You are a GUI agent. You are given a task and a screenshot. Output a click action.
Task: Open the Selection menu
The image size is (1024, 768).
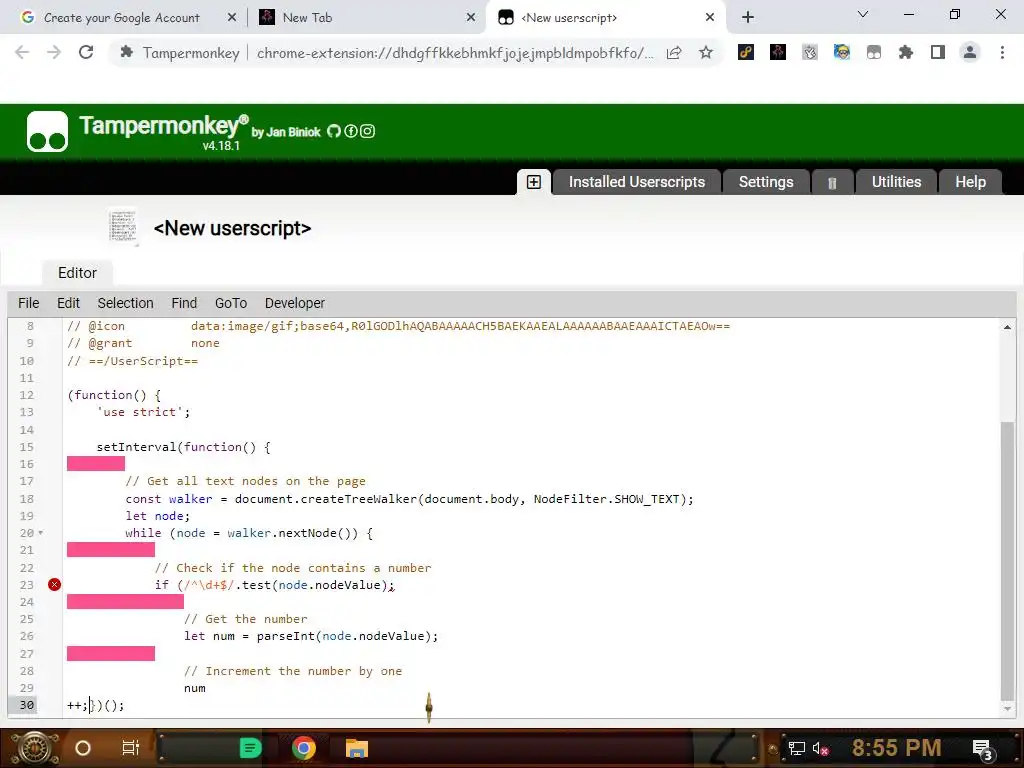125,304
